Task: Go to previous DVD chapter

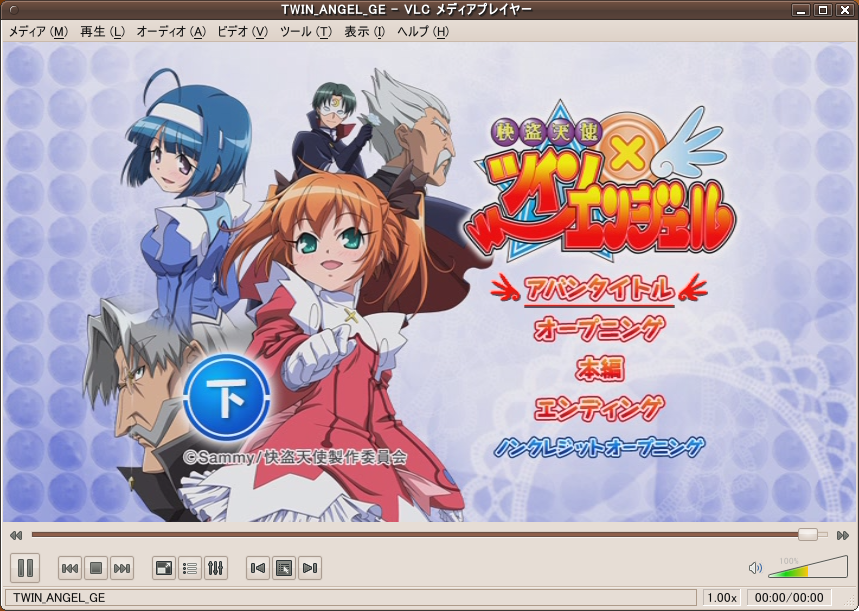Action: pos(257,568)
